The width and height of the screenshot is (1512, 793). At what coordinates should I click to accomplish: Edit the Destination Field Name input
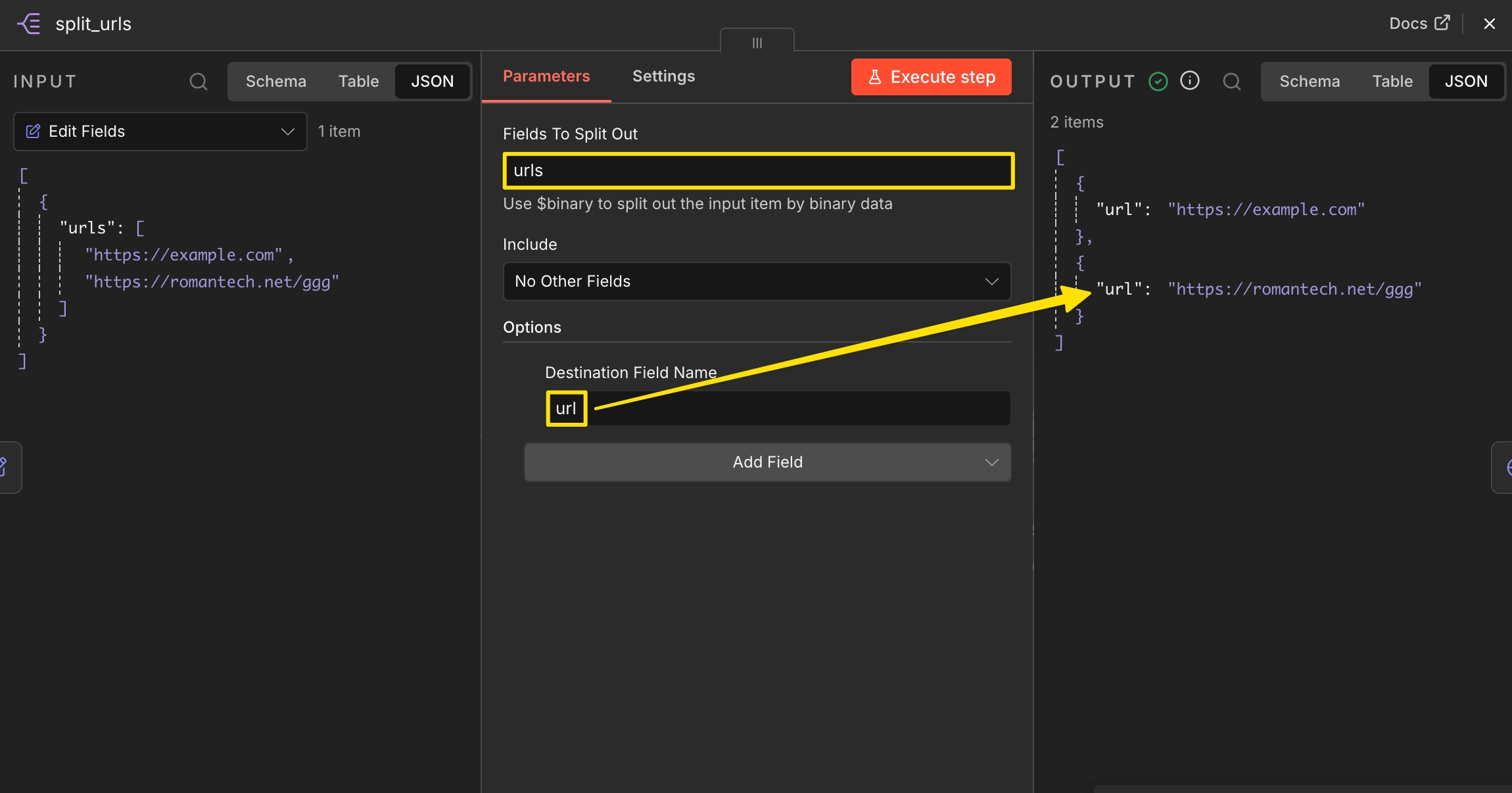click(778, 408)
